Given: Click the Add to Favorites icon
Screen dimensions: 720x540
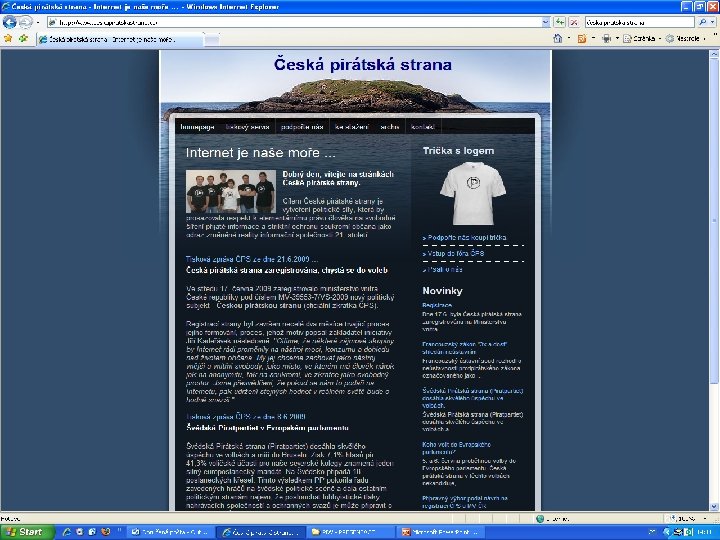Looking at the screenshot, I should pos(23,39).
